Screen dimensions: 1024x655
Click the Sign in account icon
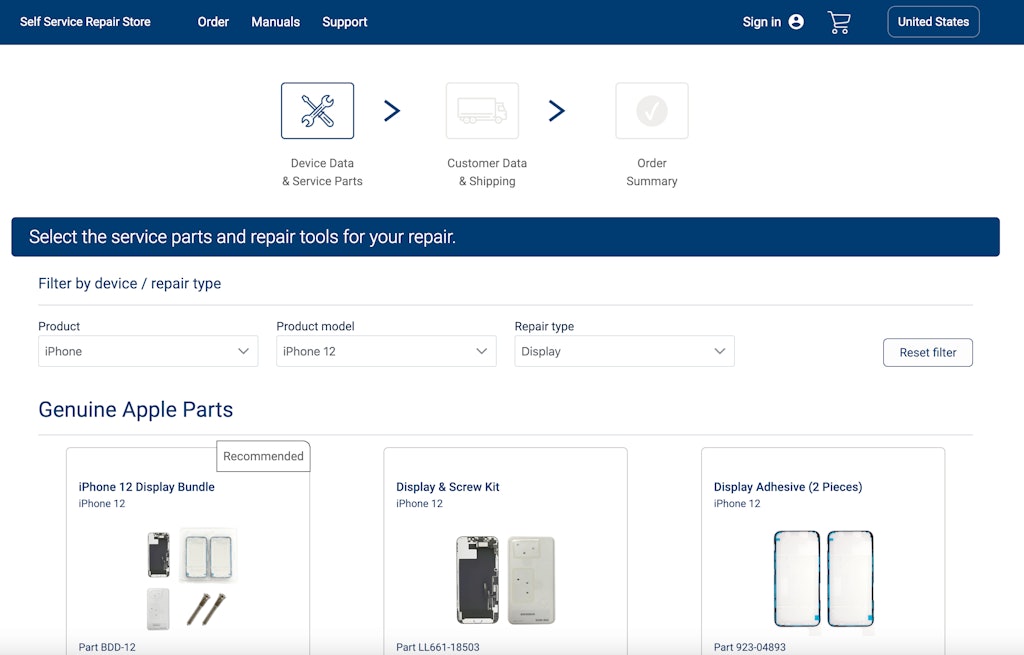[796, 22]
